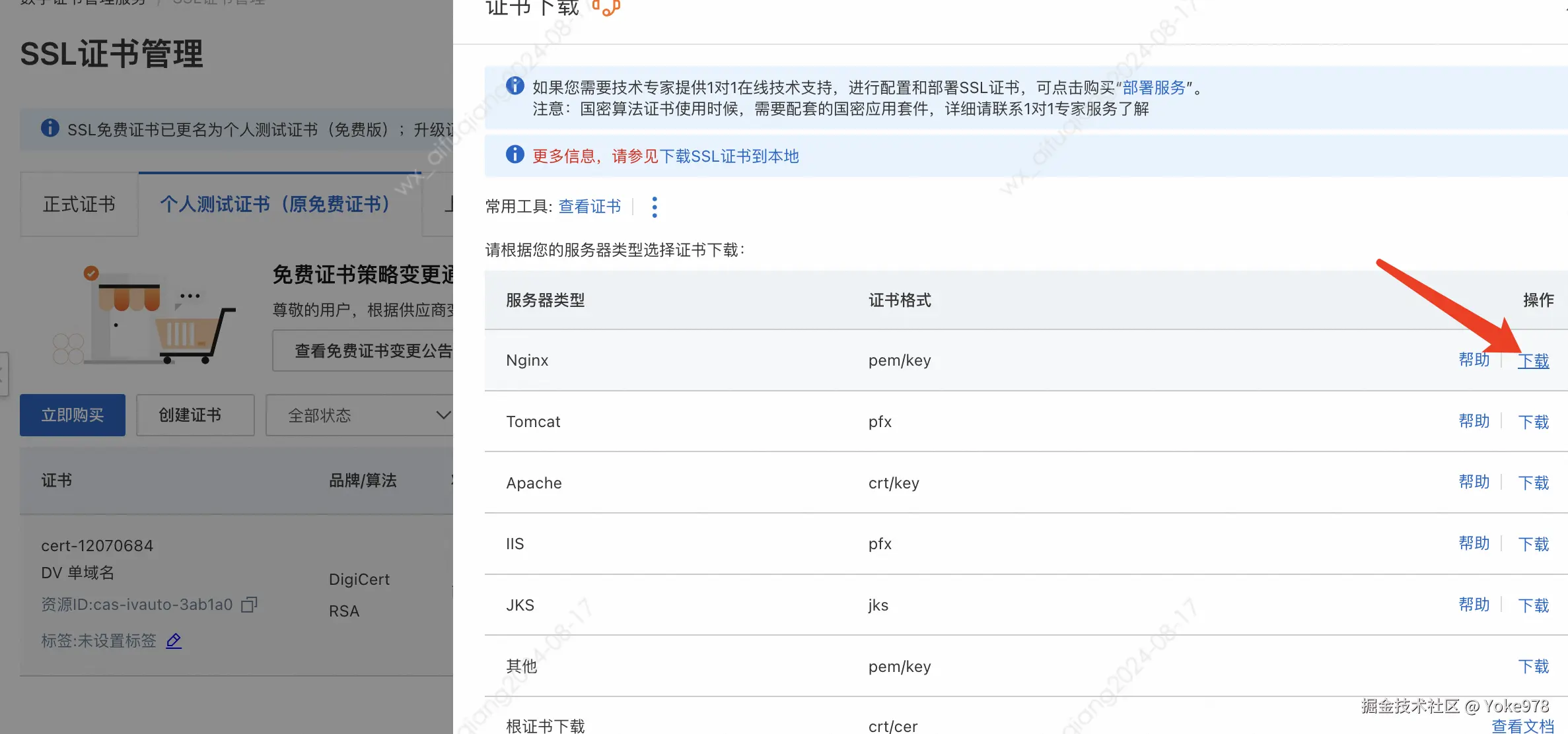Screen dimensions: 1568x734
Task: Click the edit tag pencil icon
Action: [x=174, y=640]
